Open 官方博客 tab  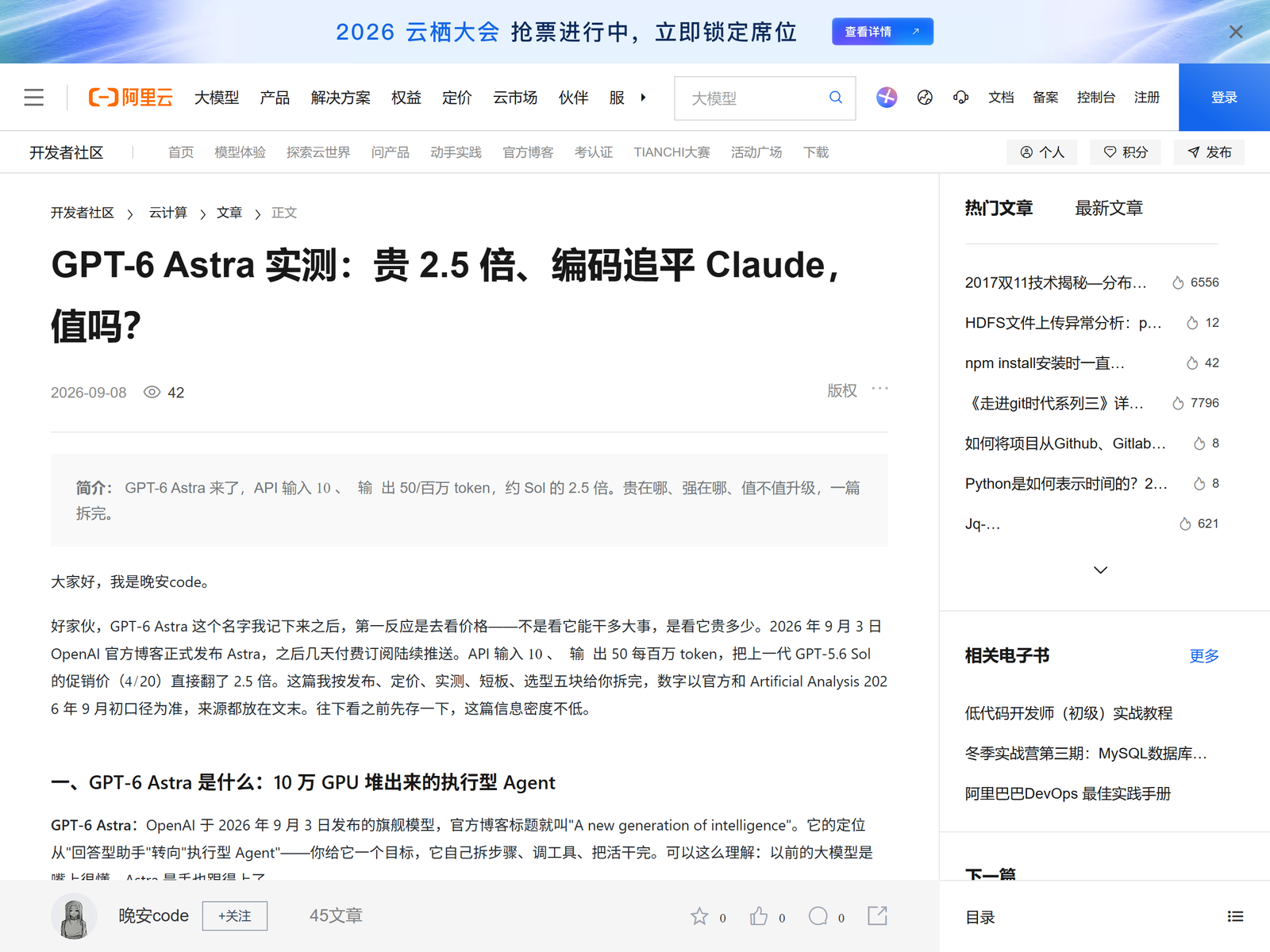(x=528, y=152)
